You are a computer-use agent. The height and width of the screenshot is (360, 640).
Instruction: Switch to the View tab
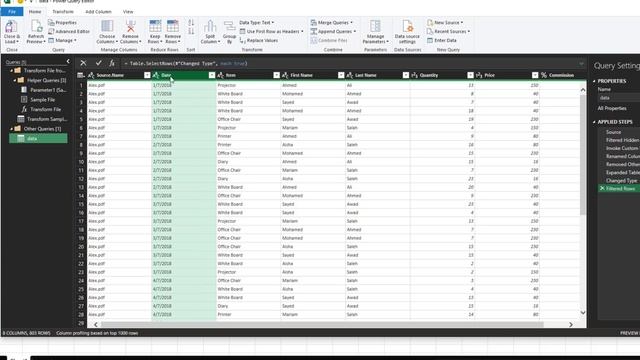128,12
